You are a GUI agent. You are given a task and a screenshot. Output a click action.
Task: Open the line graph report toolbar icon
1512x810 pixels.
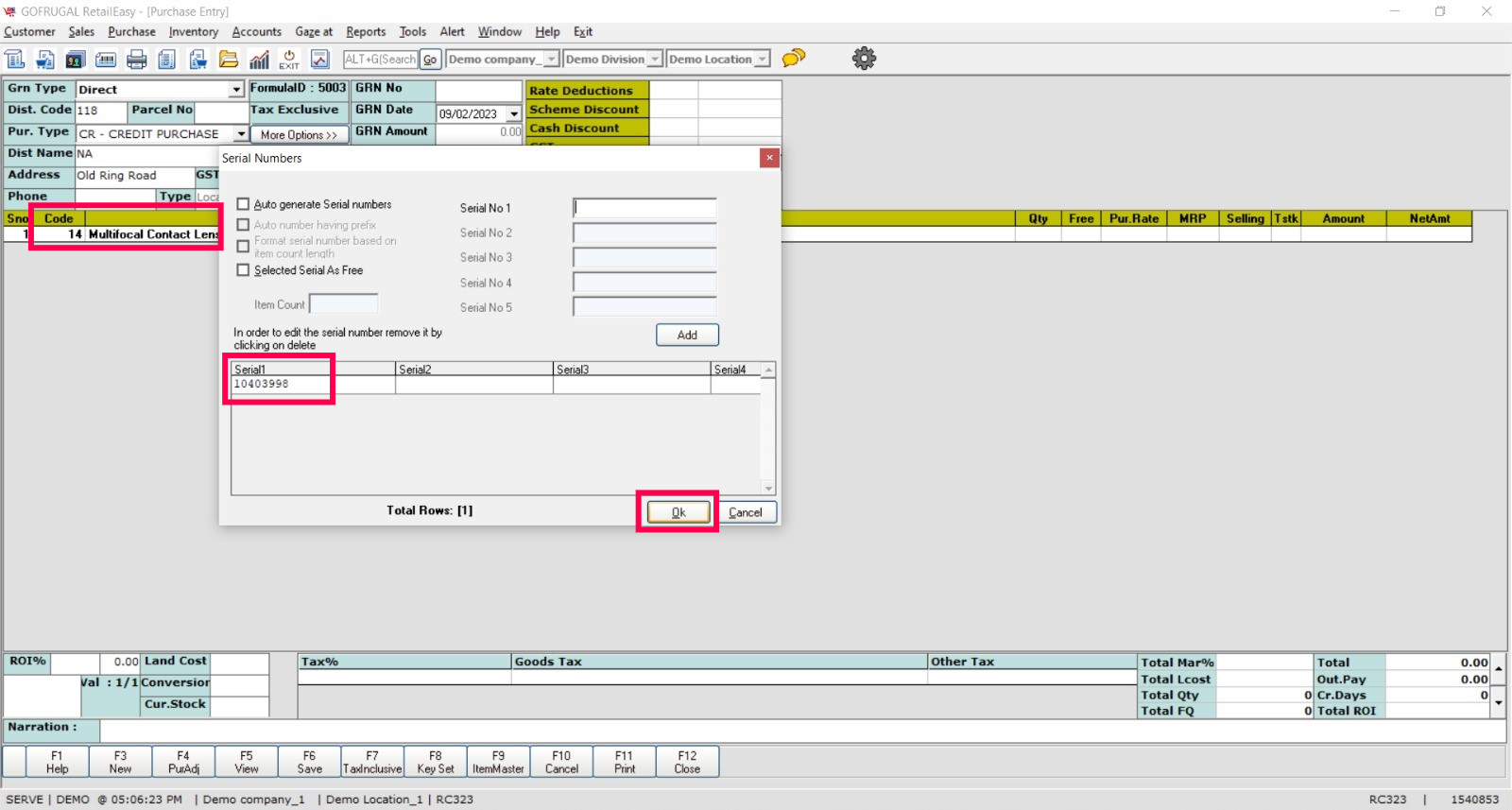pyautogui.click(x=320, y=60)
